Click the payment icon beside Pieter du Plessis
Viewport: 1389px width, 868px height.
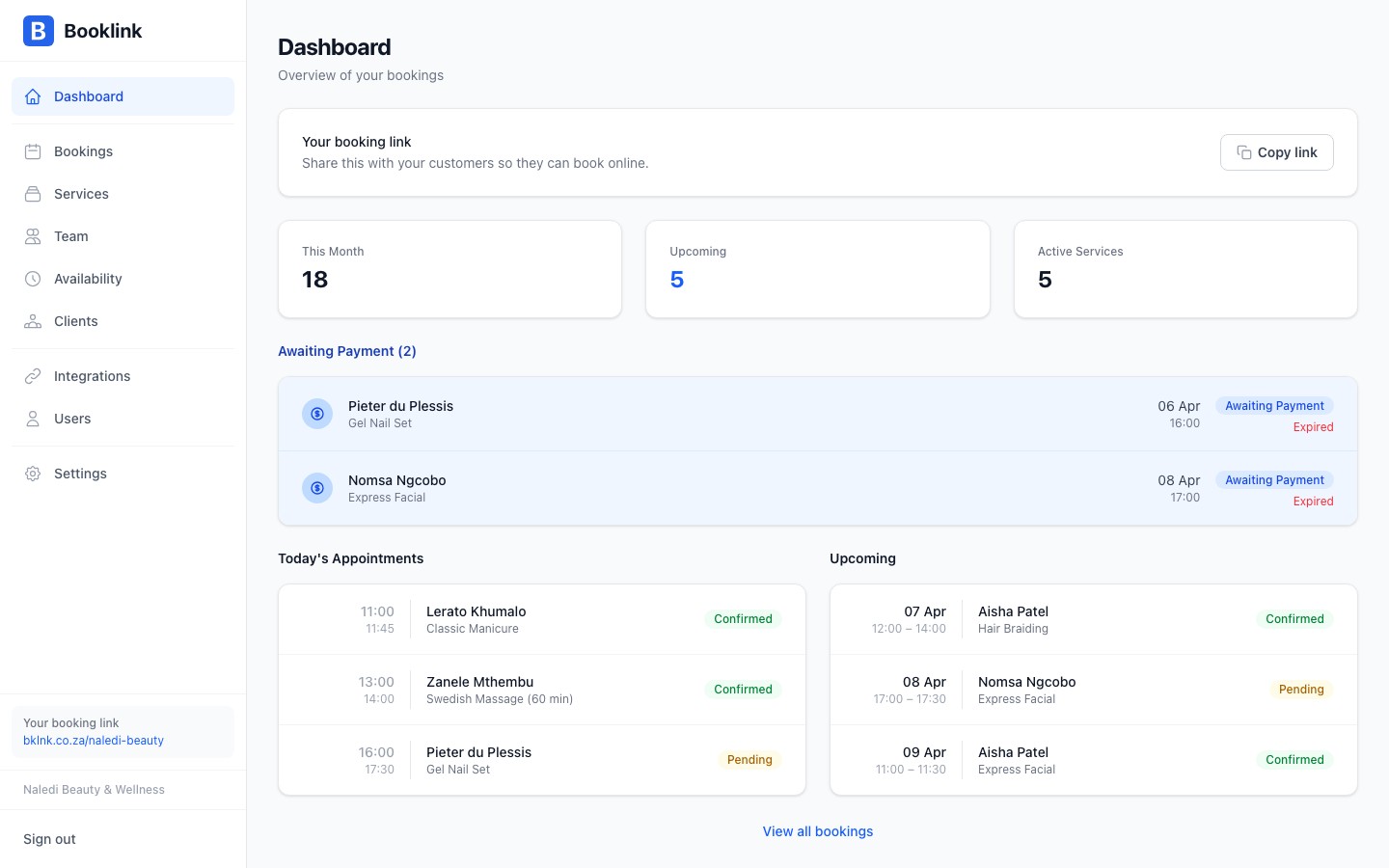pos(317,414)
